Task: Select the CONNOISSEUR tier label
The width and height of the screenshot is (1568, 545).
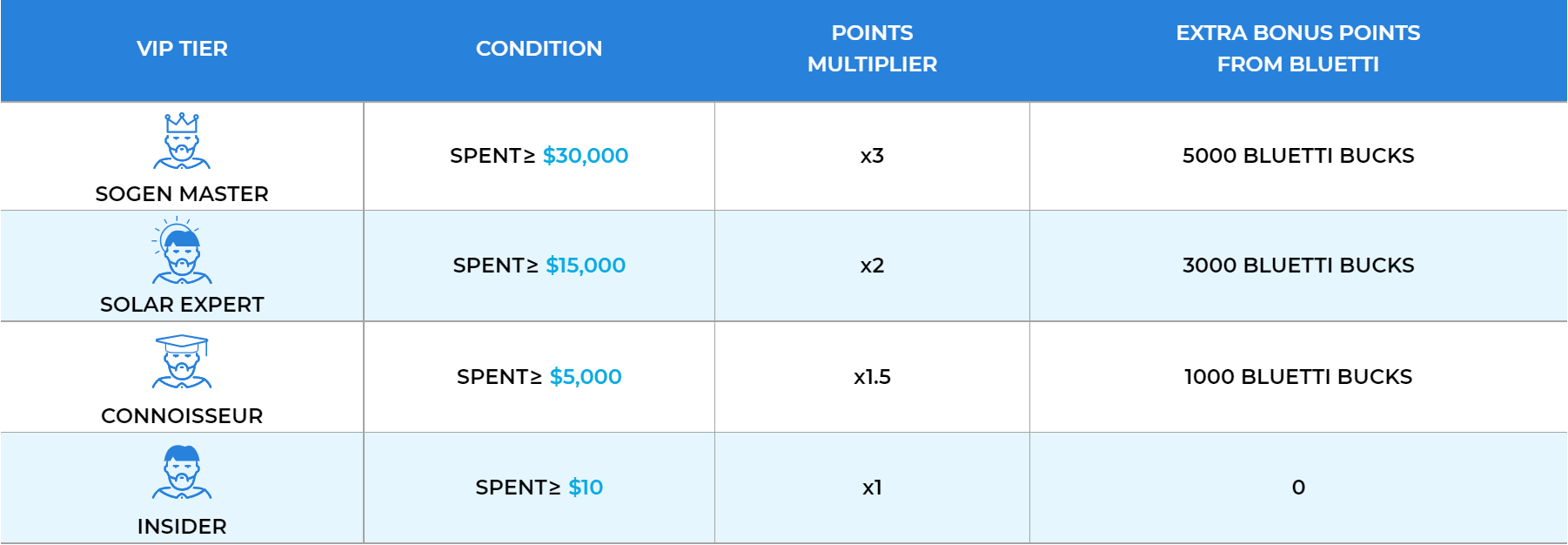Action: coord(182,416)
